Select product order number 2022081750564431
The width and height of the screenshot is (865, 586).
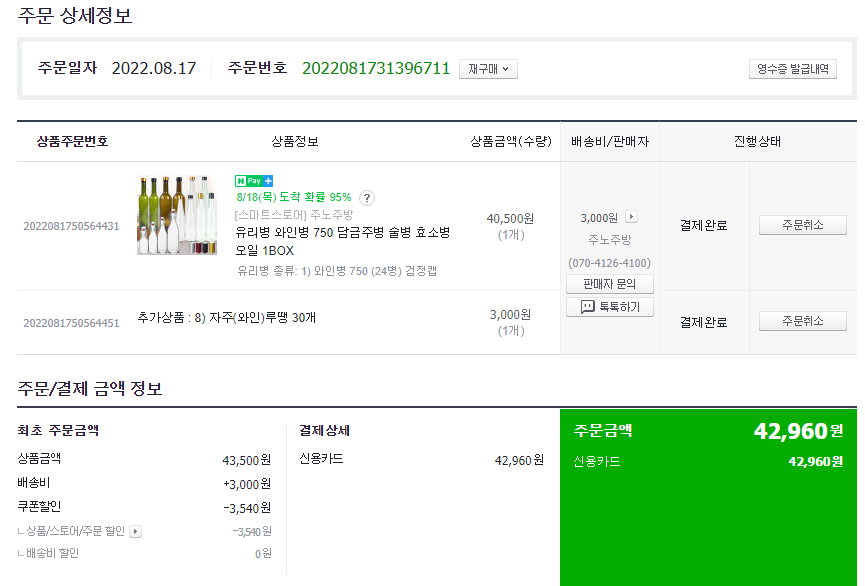coord(71,226)
